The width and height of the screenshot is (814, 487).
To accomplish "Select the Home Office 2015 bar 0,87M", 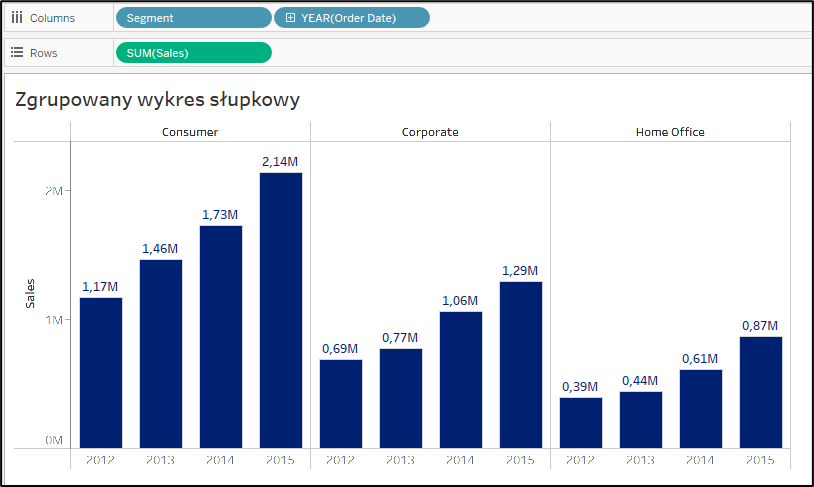I will click(x=761, y=393).
